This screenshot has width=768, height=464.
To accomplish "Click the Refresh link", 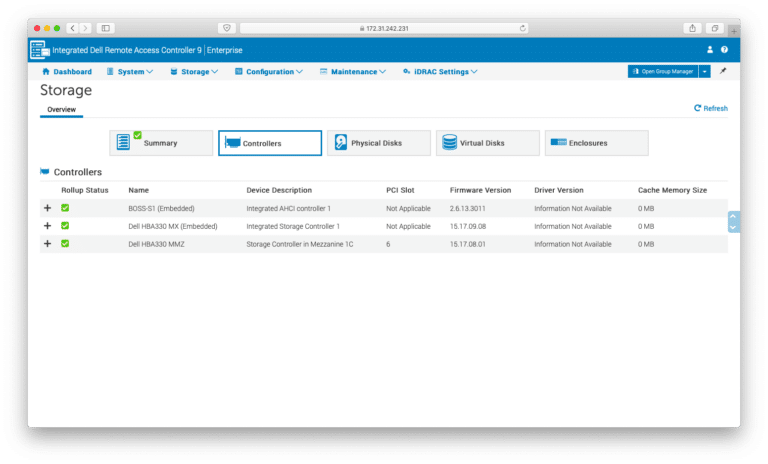I will [711, 108].
